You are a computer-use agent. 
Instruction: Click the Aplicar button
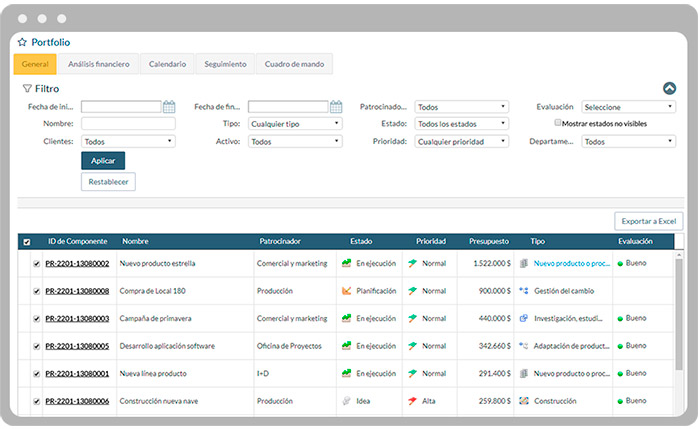coord(103,161)
